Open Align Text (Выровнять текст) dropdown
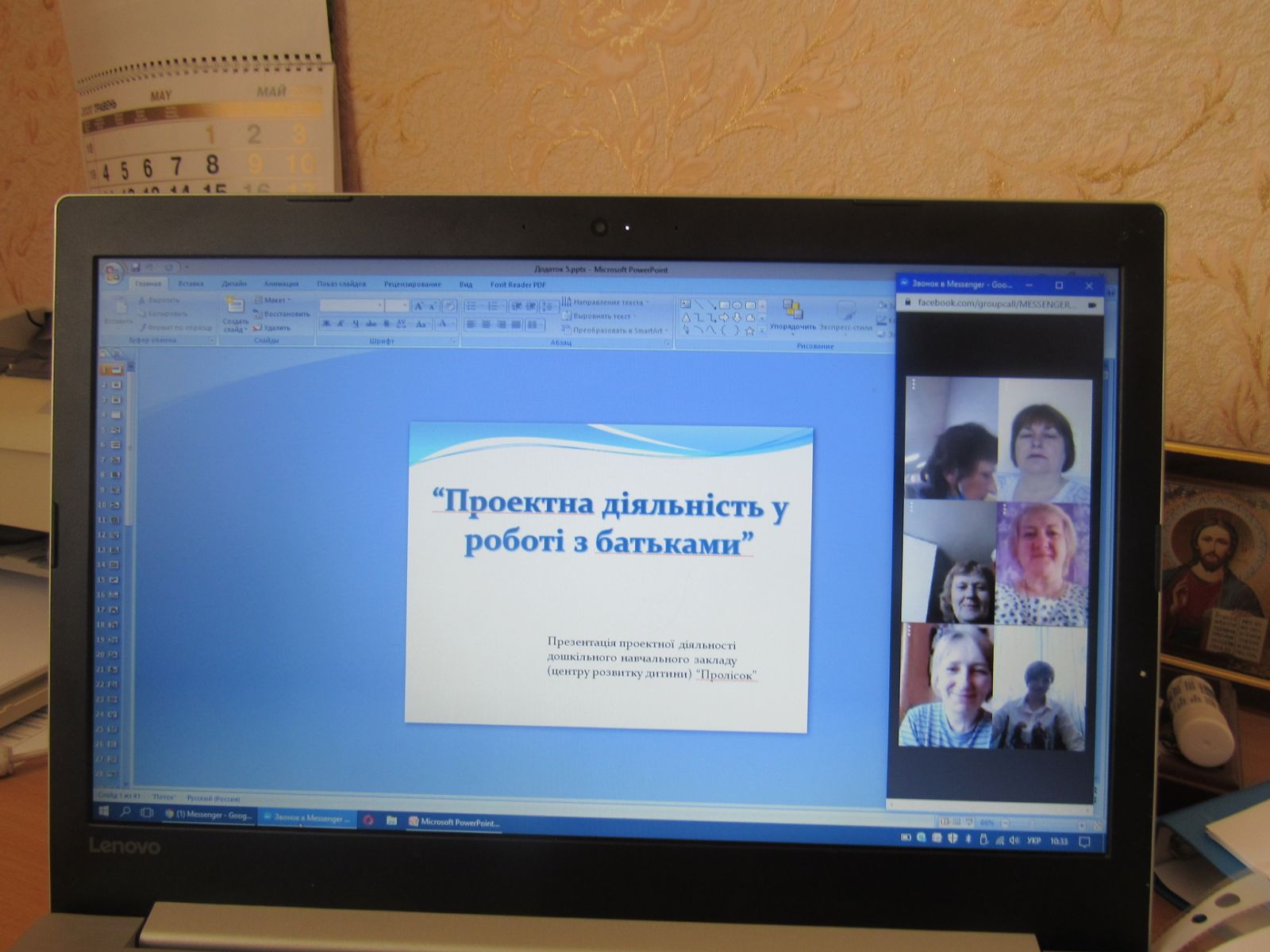 point(601,316)
